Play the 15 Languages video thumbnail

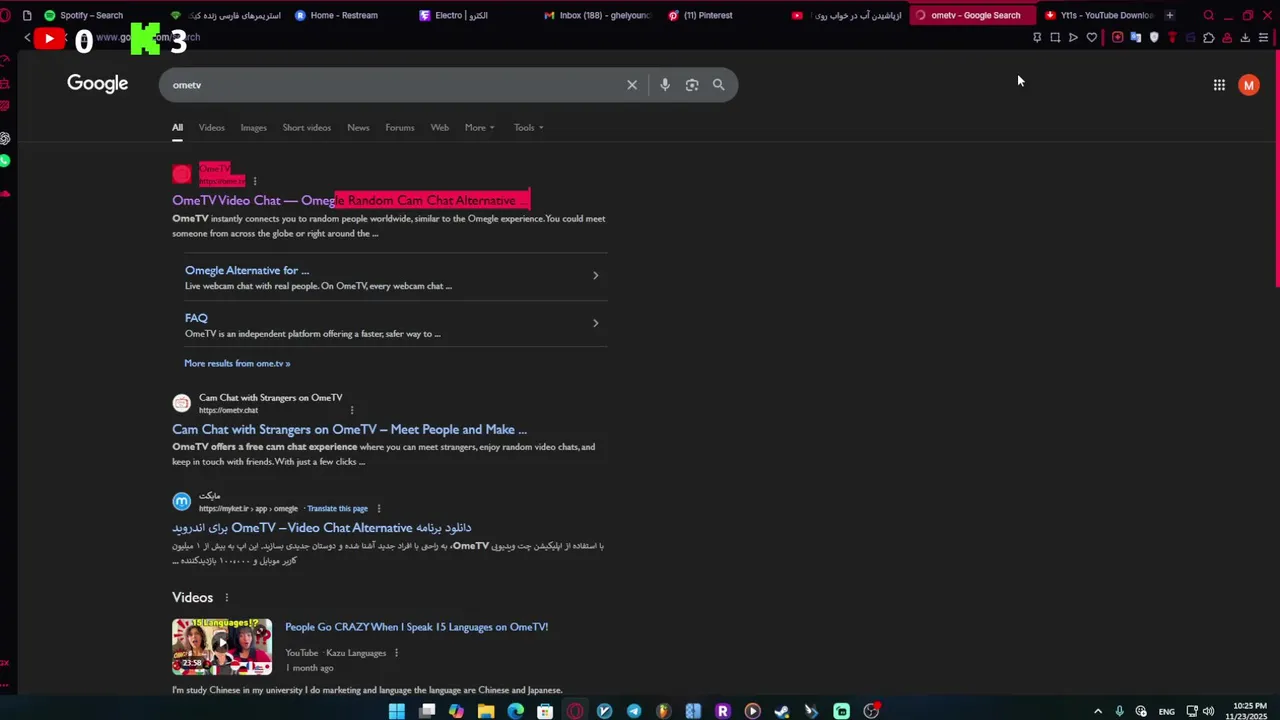(221, 646)
